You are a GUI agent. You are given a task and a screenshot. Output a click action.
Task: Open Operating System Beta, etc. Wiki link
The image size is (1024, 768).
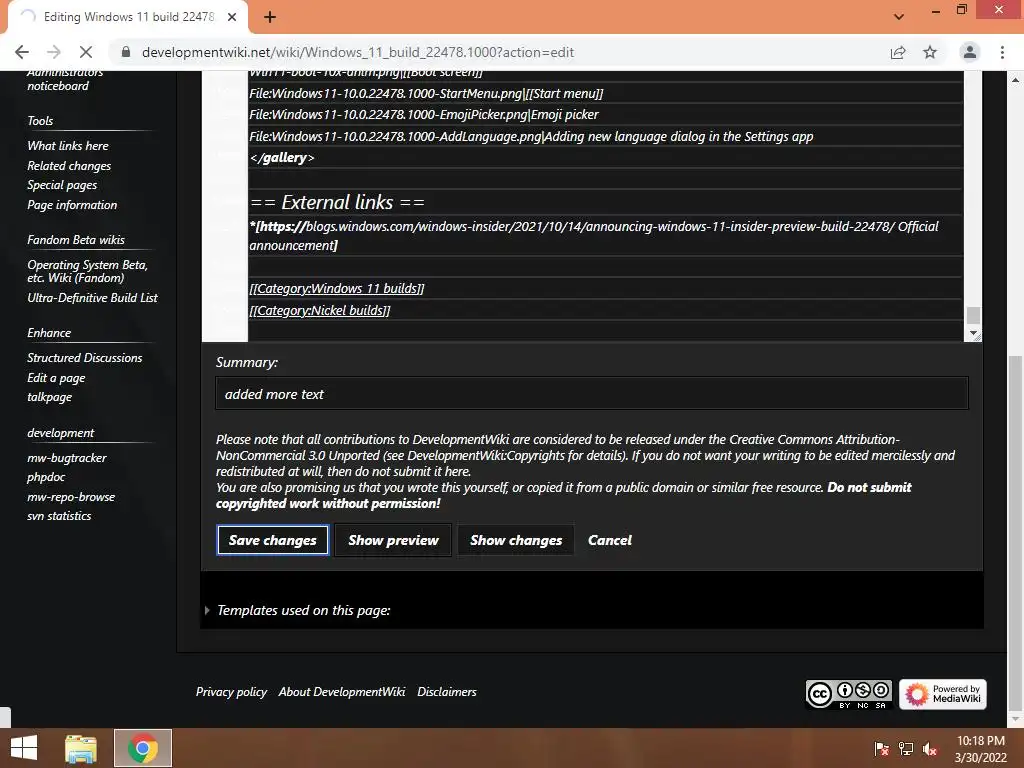click(88, 271)
